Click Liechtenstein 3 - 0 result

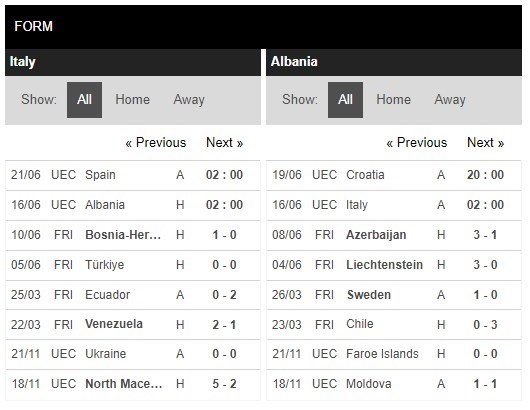485,265
